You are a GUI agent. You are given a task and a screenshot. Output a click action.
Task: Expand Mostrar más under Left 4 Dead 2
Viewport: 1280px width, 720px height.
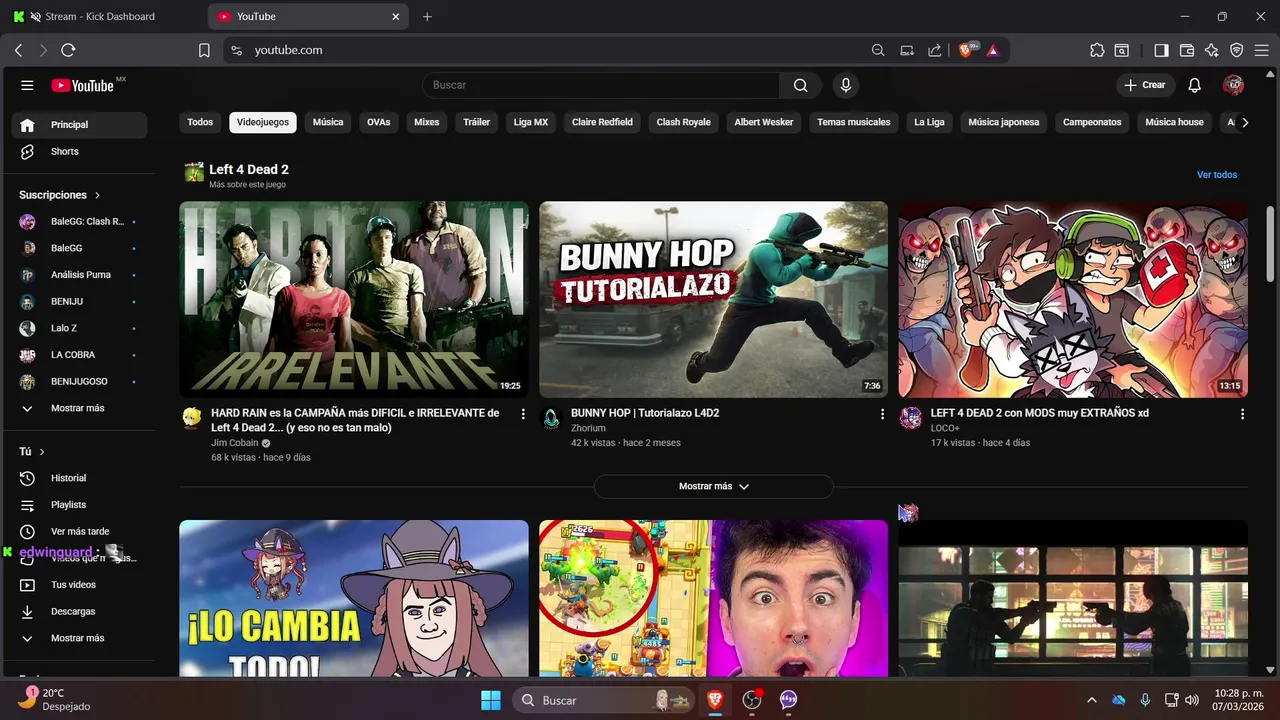(x=714, y=486)
